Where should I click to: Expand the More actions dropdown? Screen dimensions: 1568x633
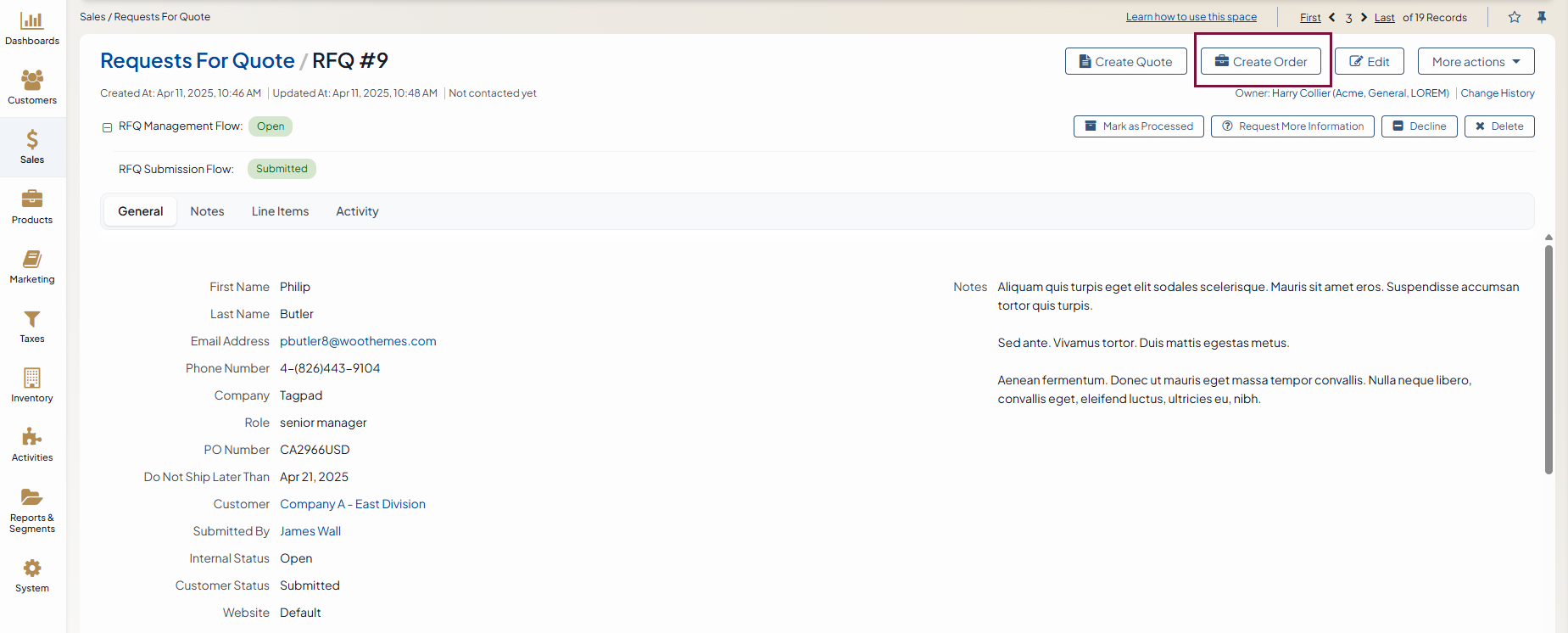coord(1476,62)
